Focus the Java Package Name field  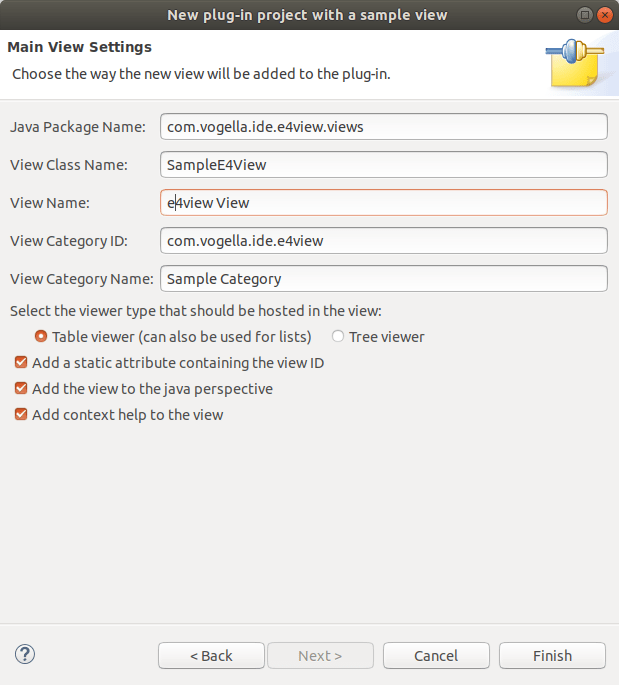[x=383, y=126]
